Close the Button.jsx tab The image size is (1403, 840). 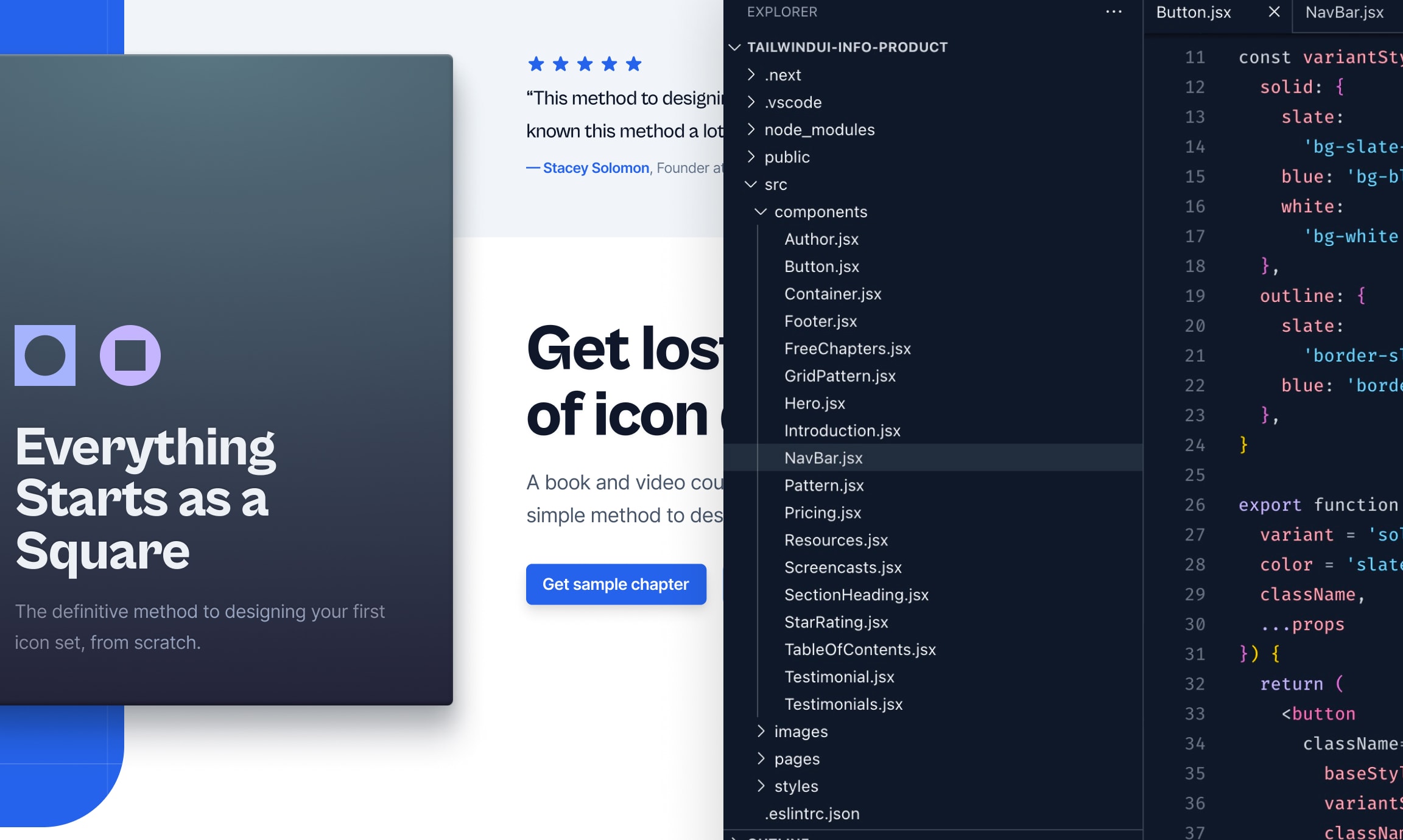coord(1273,12)
